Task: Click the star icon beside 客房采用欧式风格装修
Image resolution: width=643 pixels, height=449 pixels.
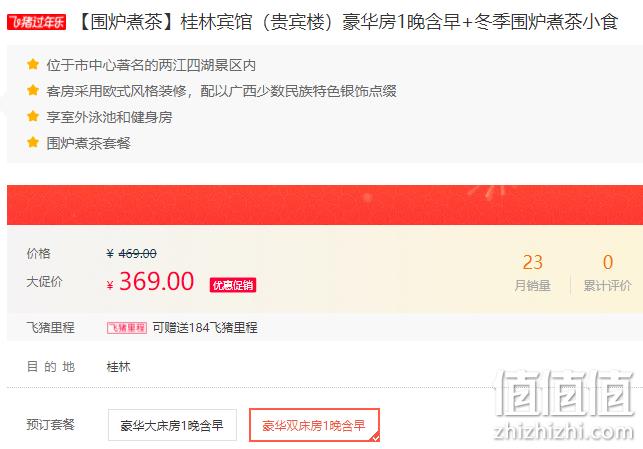Action: point(33,90)
